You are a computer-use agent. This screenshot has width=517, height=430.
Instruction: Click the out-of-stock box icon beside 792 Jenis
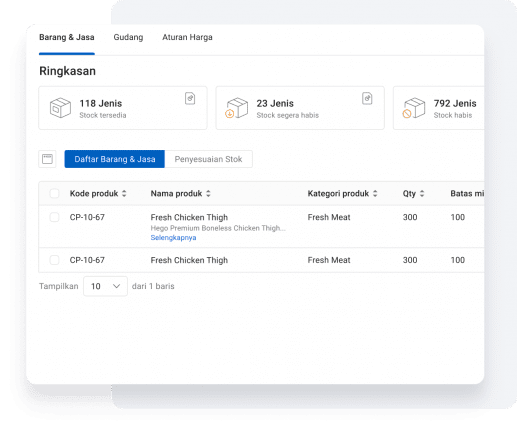point(414,108)
